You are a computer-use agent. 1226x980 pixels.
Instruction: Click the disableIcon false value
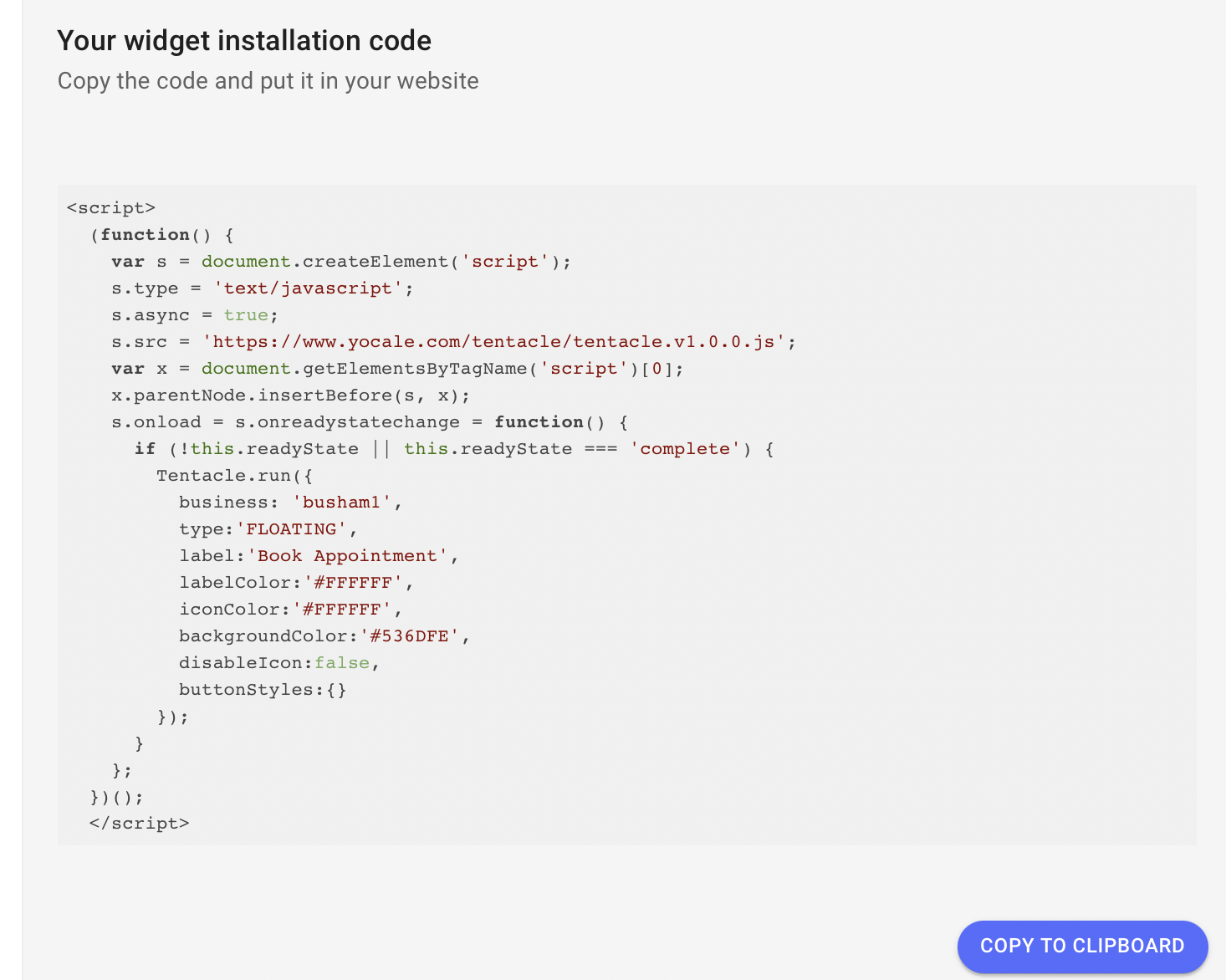[342, 663]
